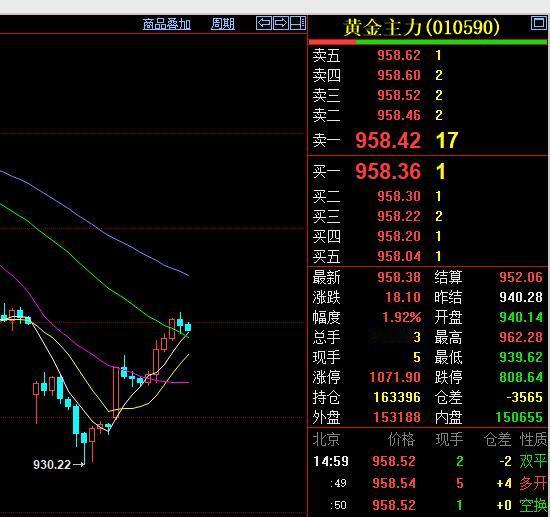Screen dimensions: 550x517
Task: Select the 卖三 price 958.52 in order book
Action: pyautogui.click(x=398, y=95)
